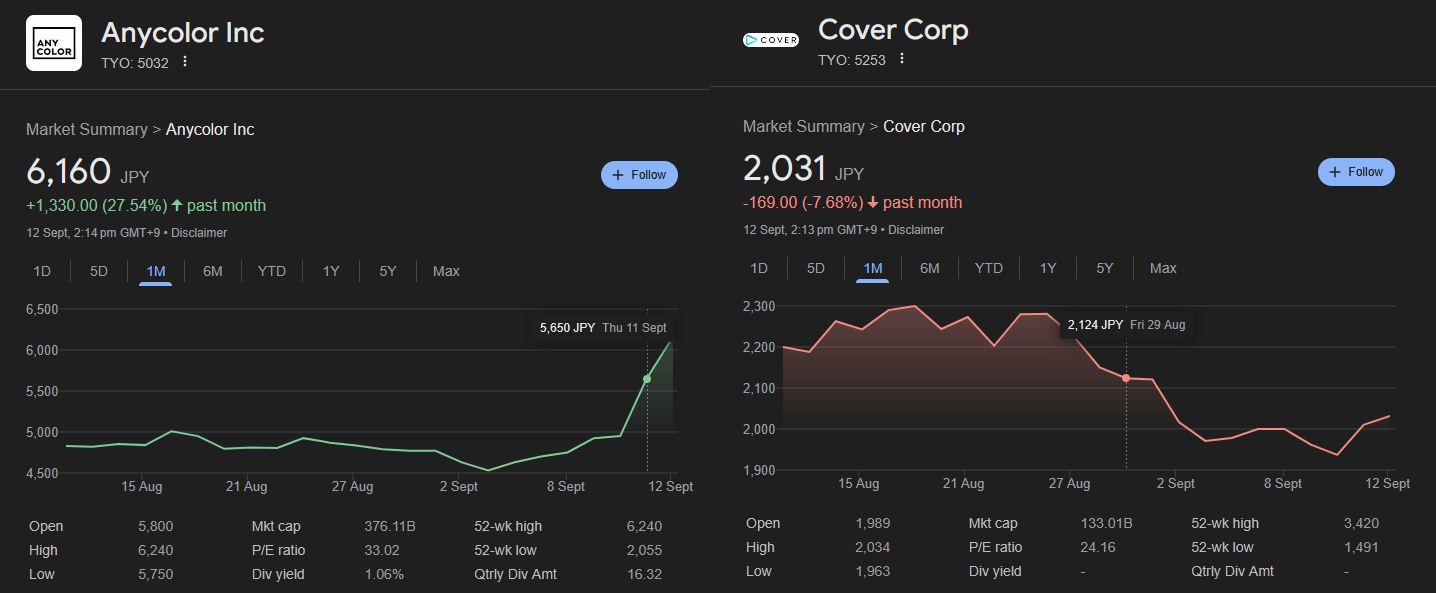Open Disclaimer link under Anycolor price
Screen dimensions: 1436x593
199,233
